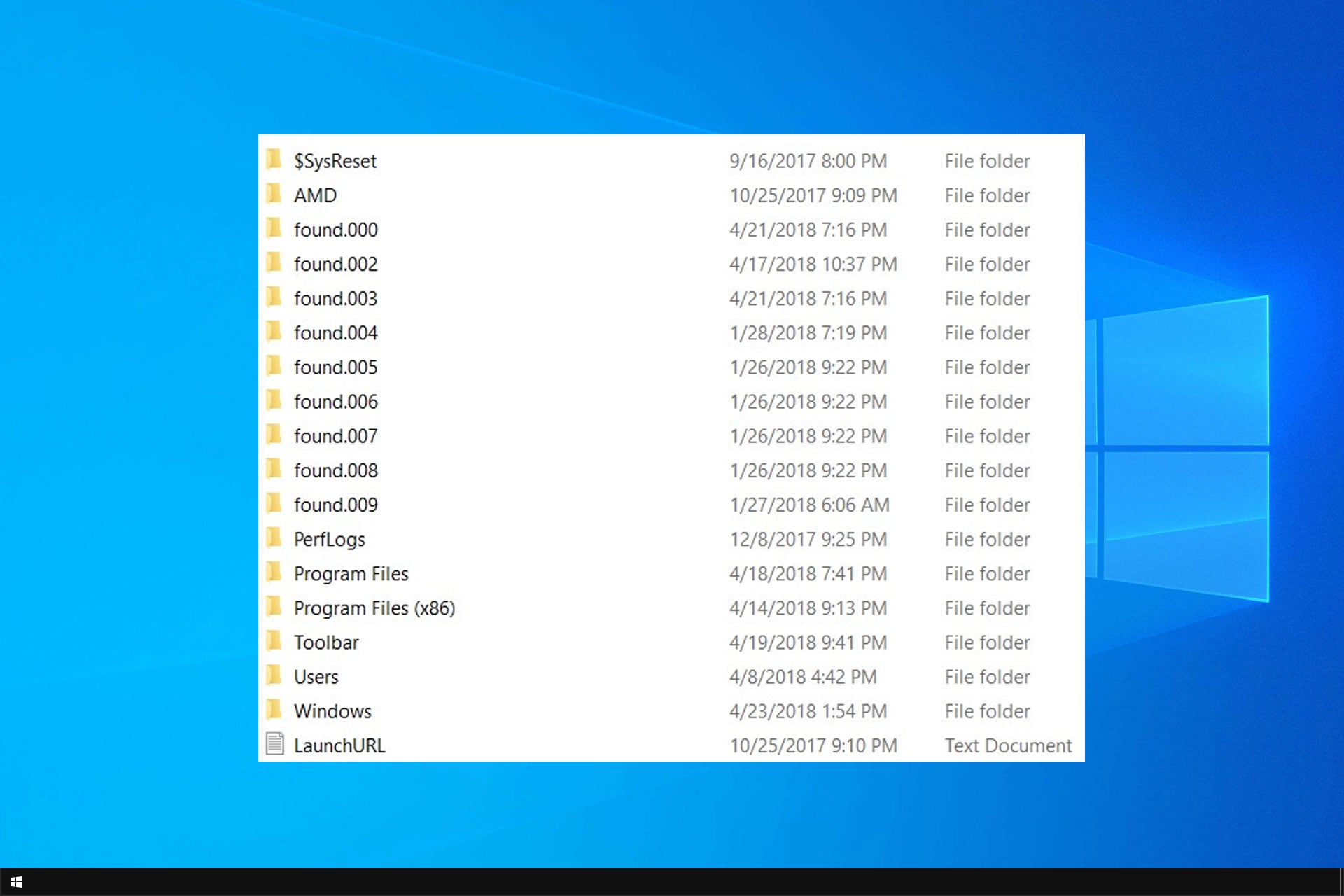
Task: Click the $SysReset folder icon
Action: pyautogui.click(x=274, y=160)
